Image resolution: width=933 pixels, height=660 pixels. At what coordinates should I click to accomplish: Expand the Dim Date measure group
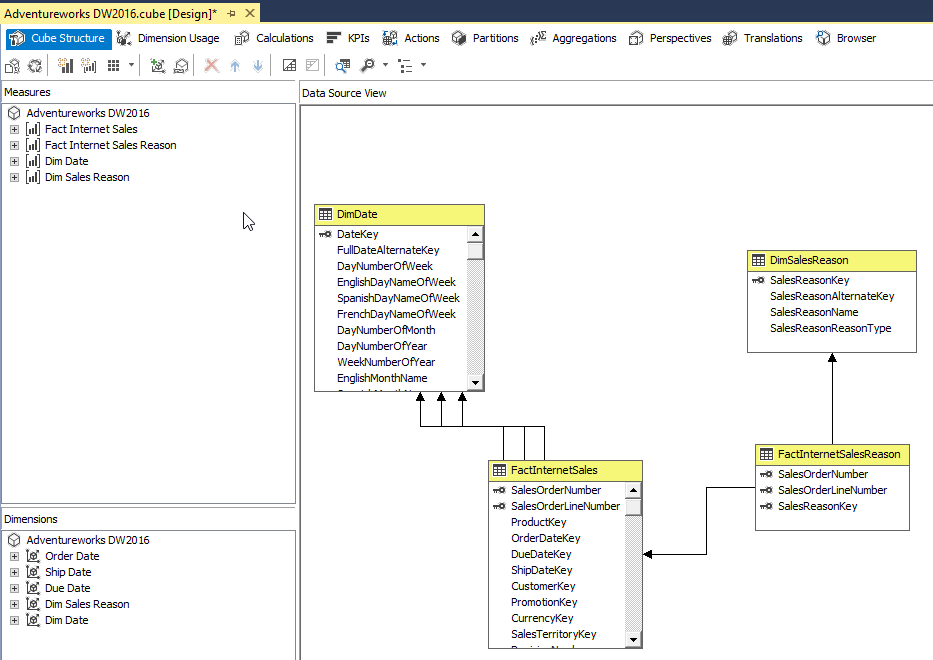(14, 161)
